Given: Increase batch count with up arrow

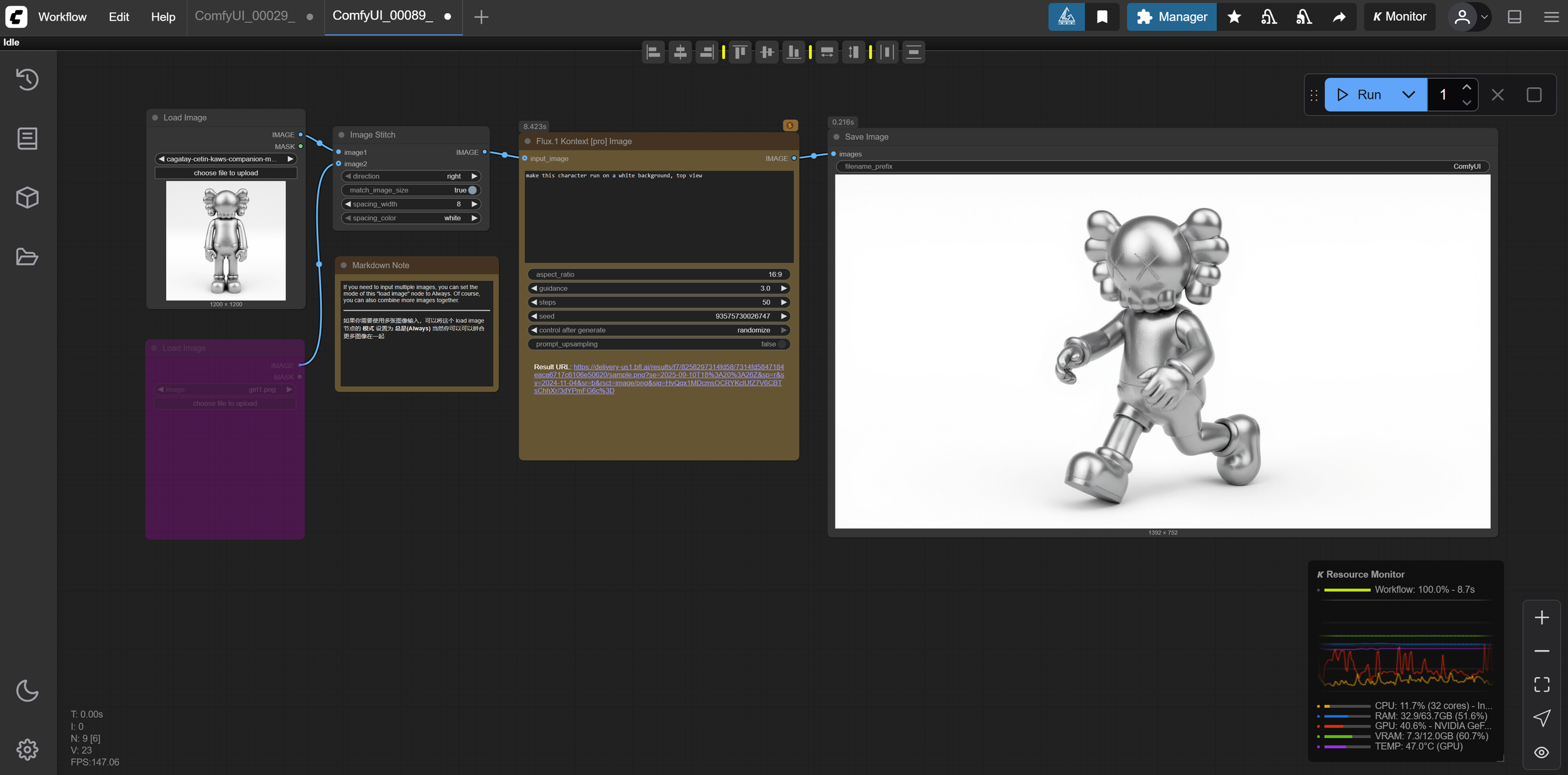Looking at the screenshot, I should (1466, 87).
